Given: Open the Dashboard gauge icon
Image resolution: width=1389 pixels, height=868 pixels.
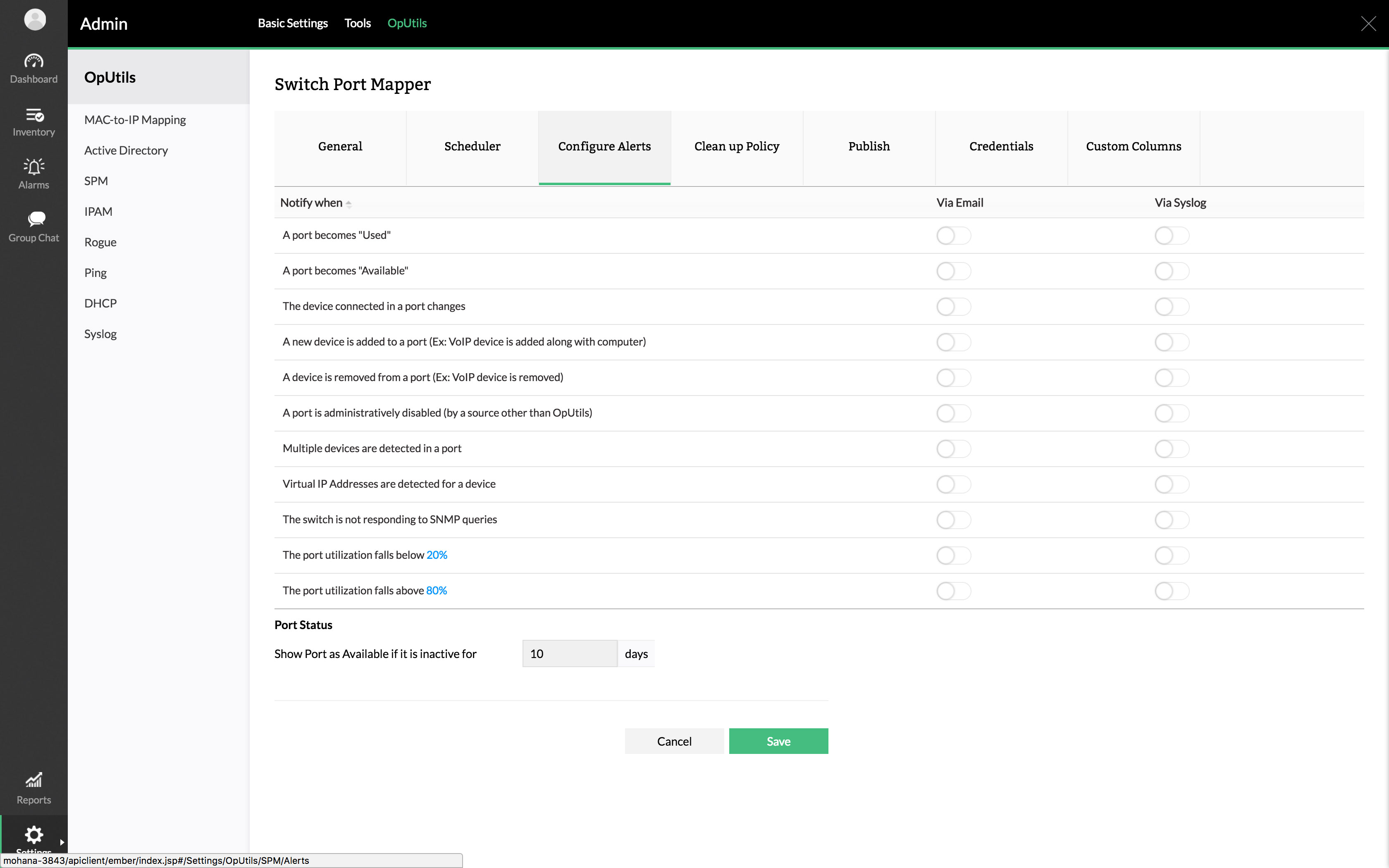Looking at the screenshot, I should (x=34, y=61).
